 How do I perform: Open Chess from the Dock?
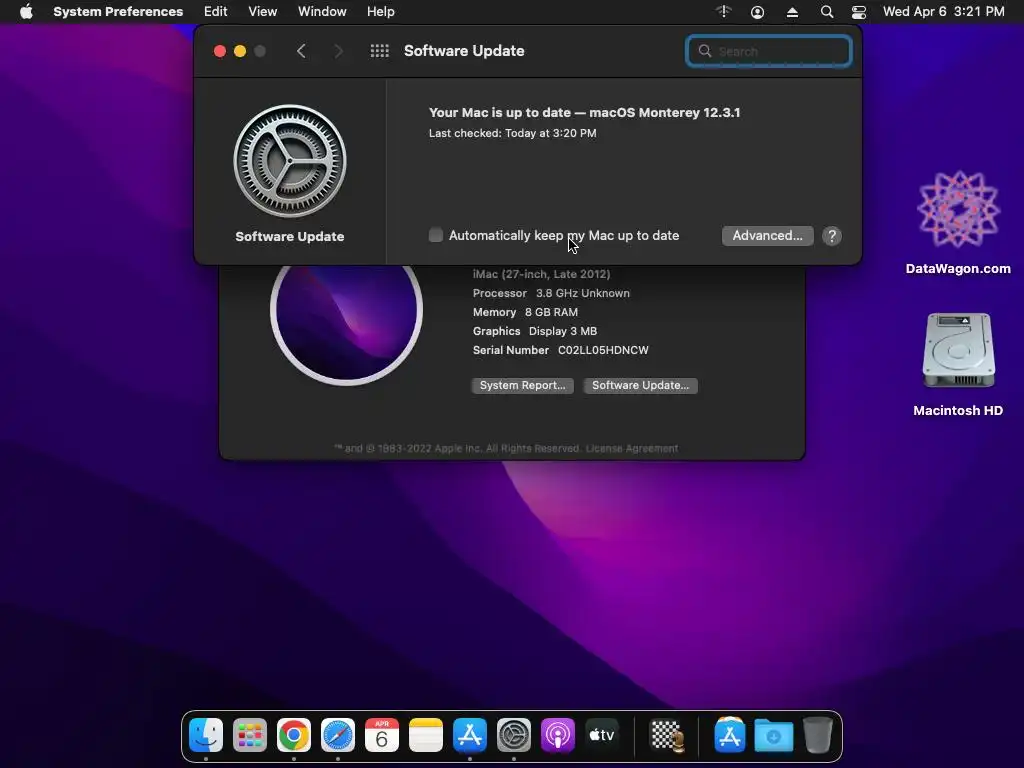pos(667,735)
